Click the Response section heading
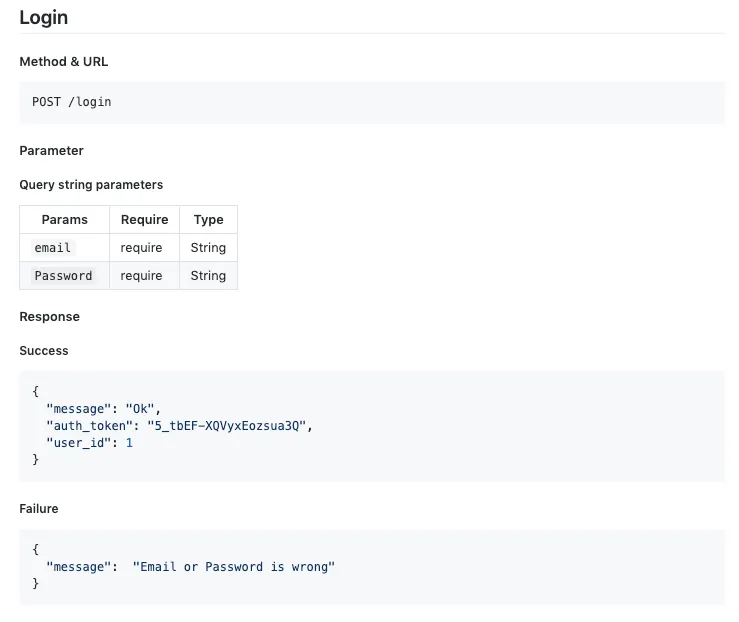This screenshot has height=622, width=739. point(49,317)
